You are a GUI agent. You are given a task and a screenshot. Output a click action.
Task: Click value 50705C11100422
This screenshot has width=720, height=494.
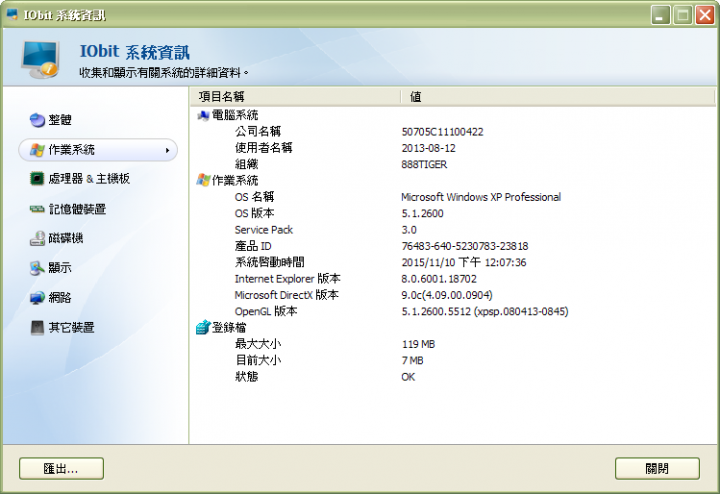coord(442,132)
